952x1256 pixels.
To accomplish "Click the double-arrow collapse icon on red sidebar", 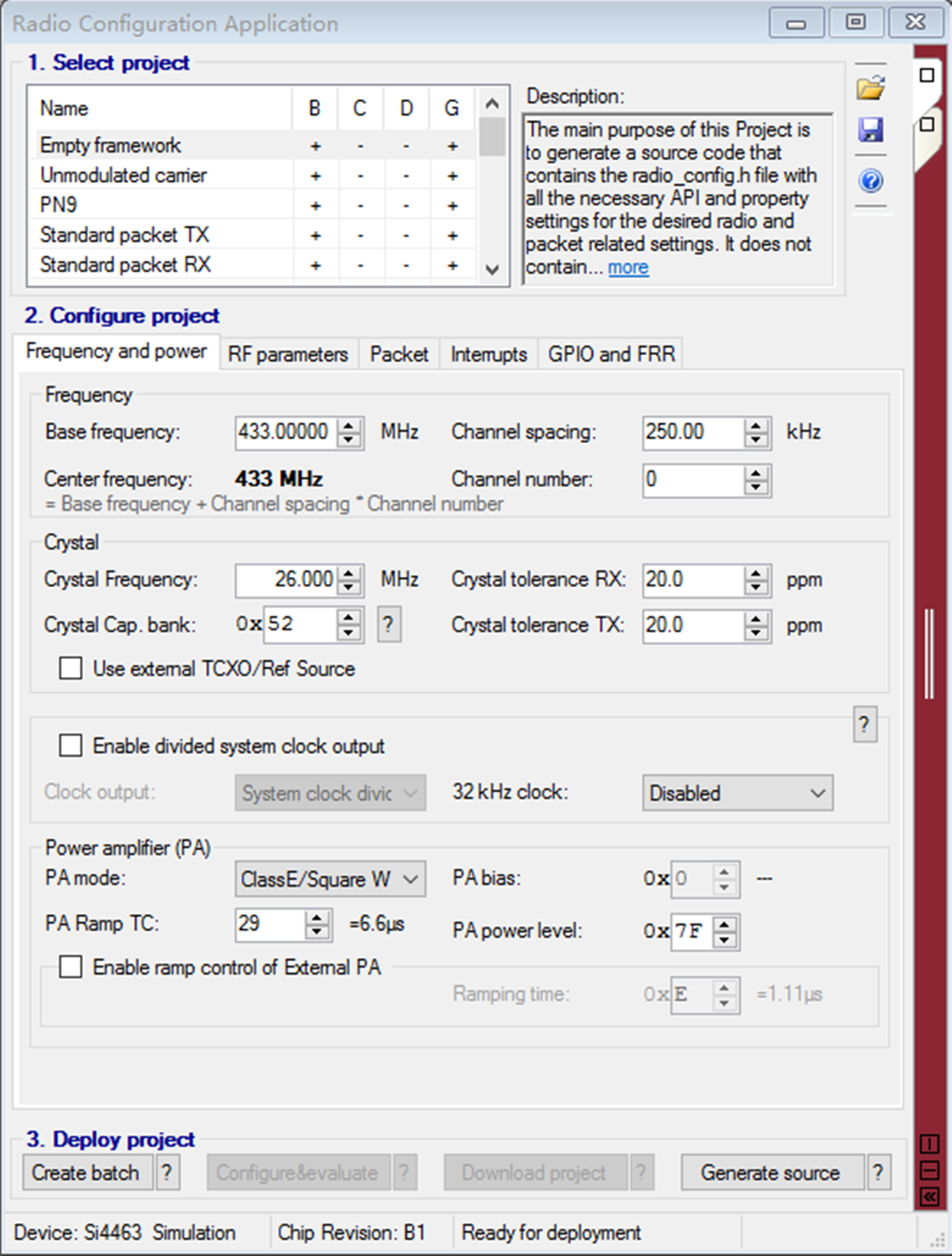I will click(929, 1197).
